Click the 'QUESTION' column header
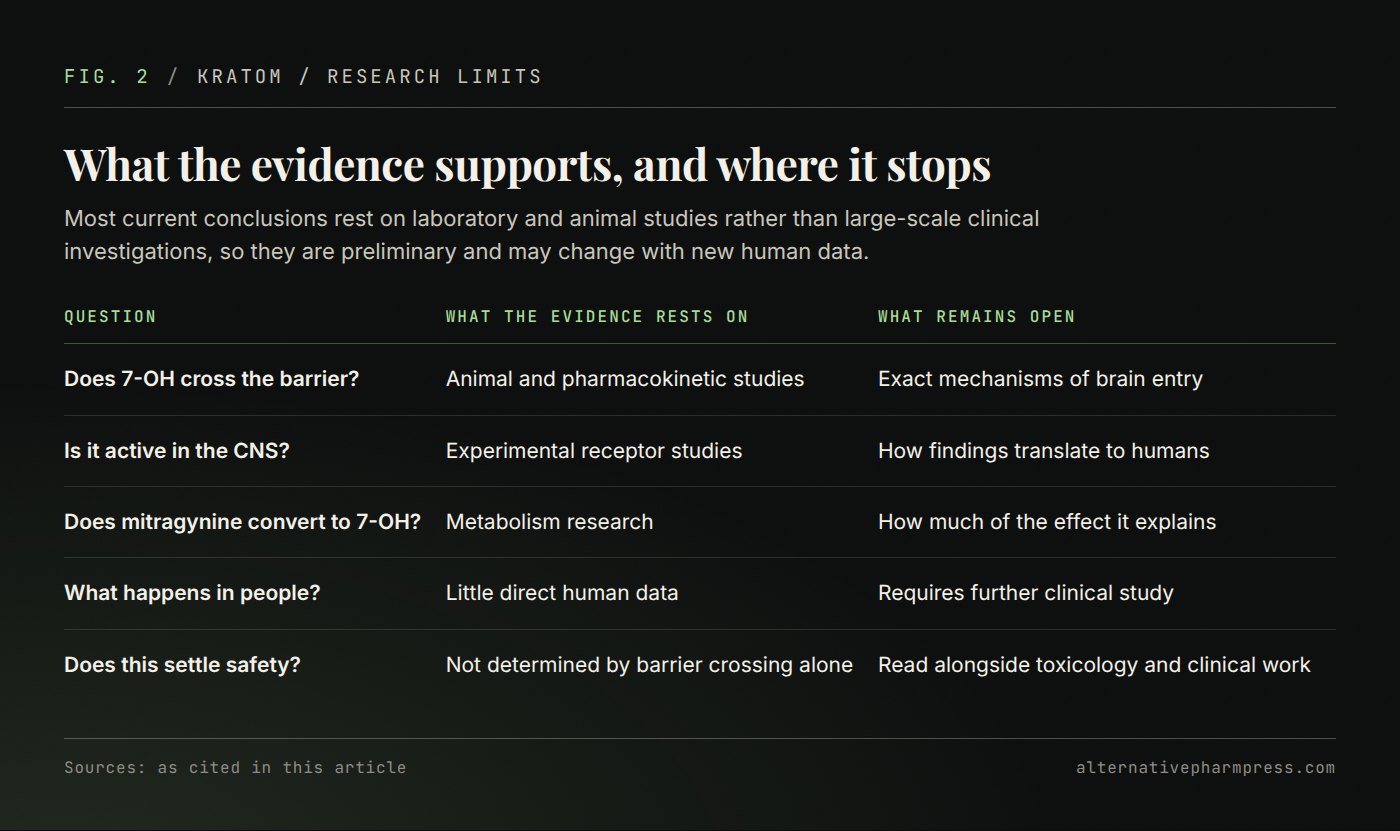Image resolution: width=1400 pixels, height=831 pixels. (x=110, y=317)
